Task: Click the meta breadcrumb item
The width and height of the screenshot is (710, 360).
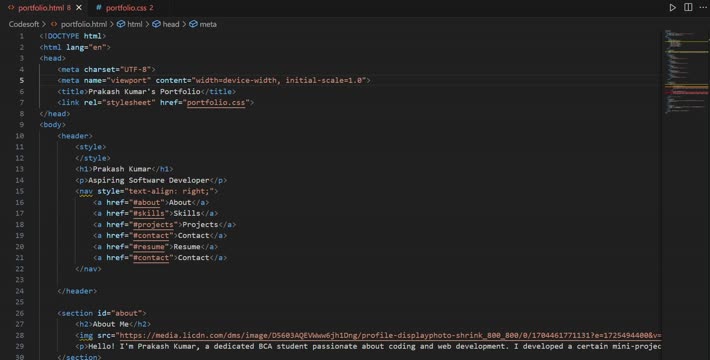Action: [203, 24]
